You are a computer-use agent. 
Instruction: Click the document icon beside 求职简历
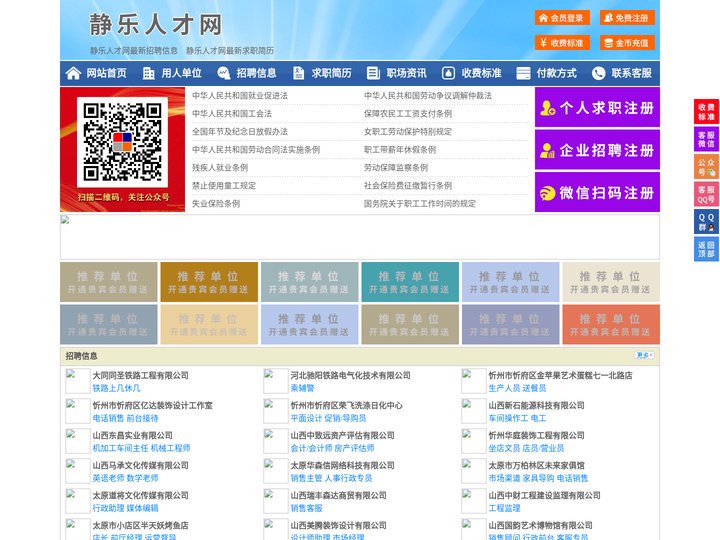click(x=298, y=73)
